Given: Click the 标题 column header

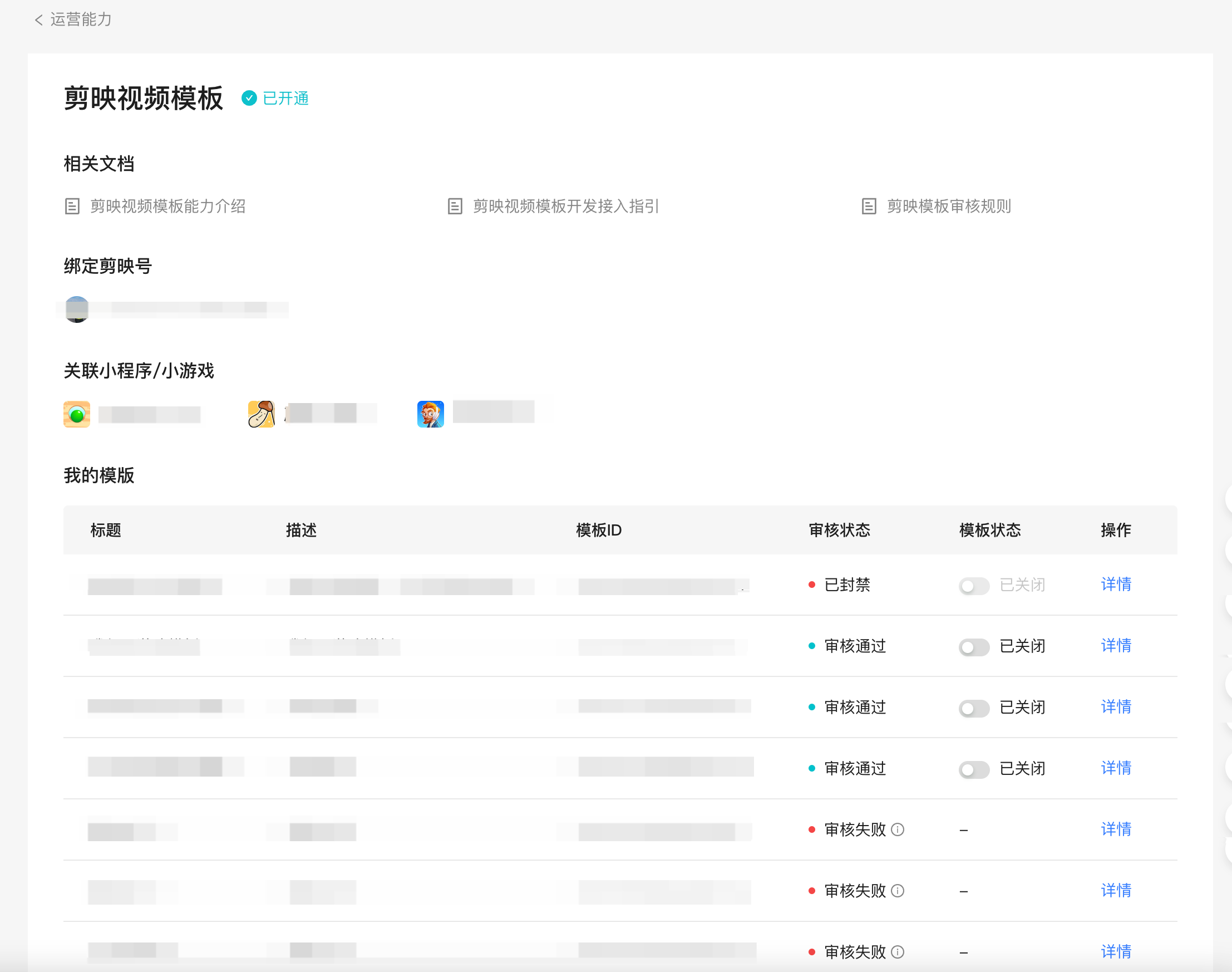Looking at the screenshot, I should [x=106, y=531].
